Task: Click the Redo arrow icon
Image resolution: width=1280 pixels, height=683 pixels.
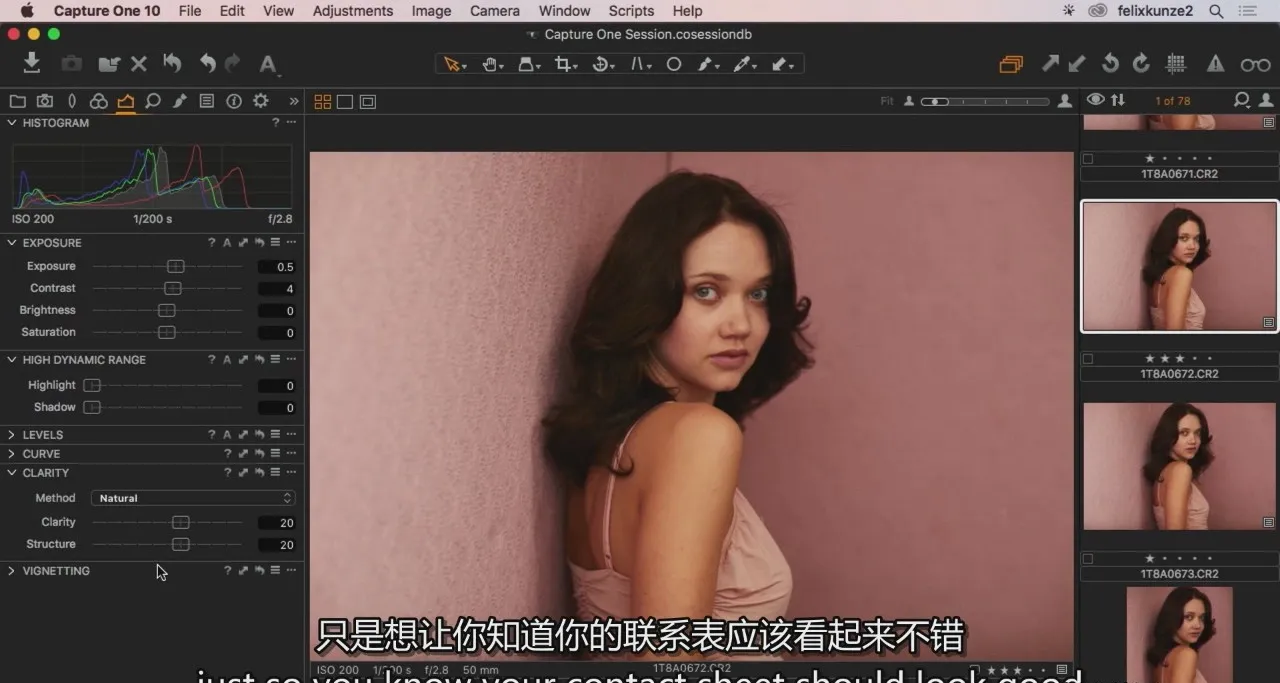Action: tap(233, 63)
